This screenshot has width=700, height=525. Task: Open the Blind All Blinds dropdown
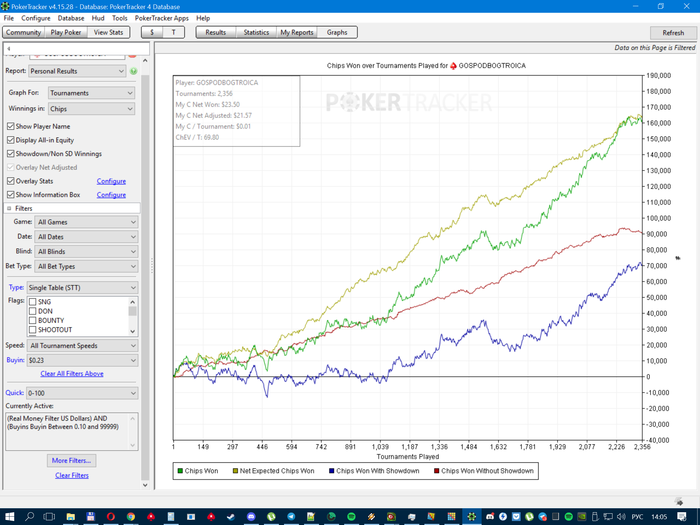pos(86,251)
